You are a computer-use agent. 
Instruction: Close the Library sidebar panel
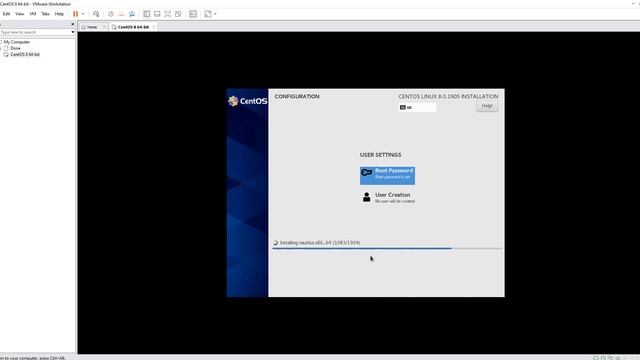pyautogui.click(x=73, y=24)
